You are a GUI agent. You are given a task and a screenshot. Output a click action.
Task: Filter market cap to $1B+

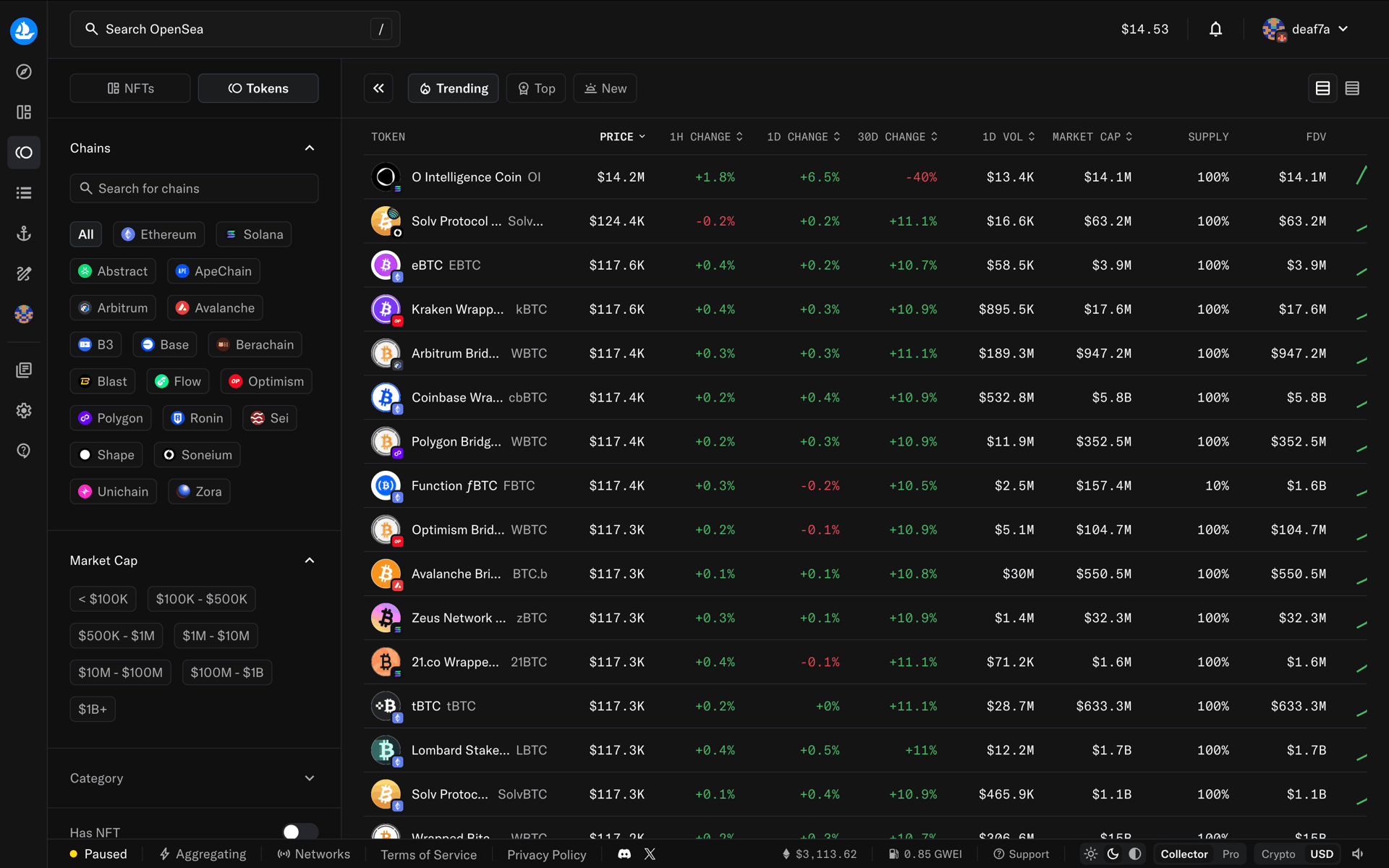coord(93,709)
